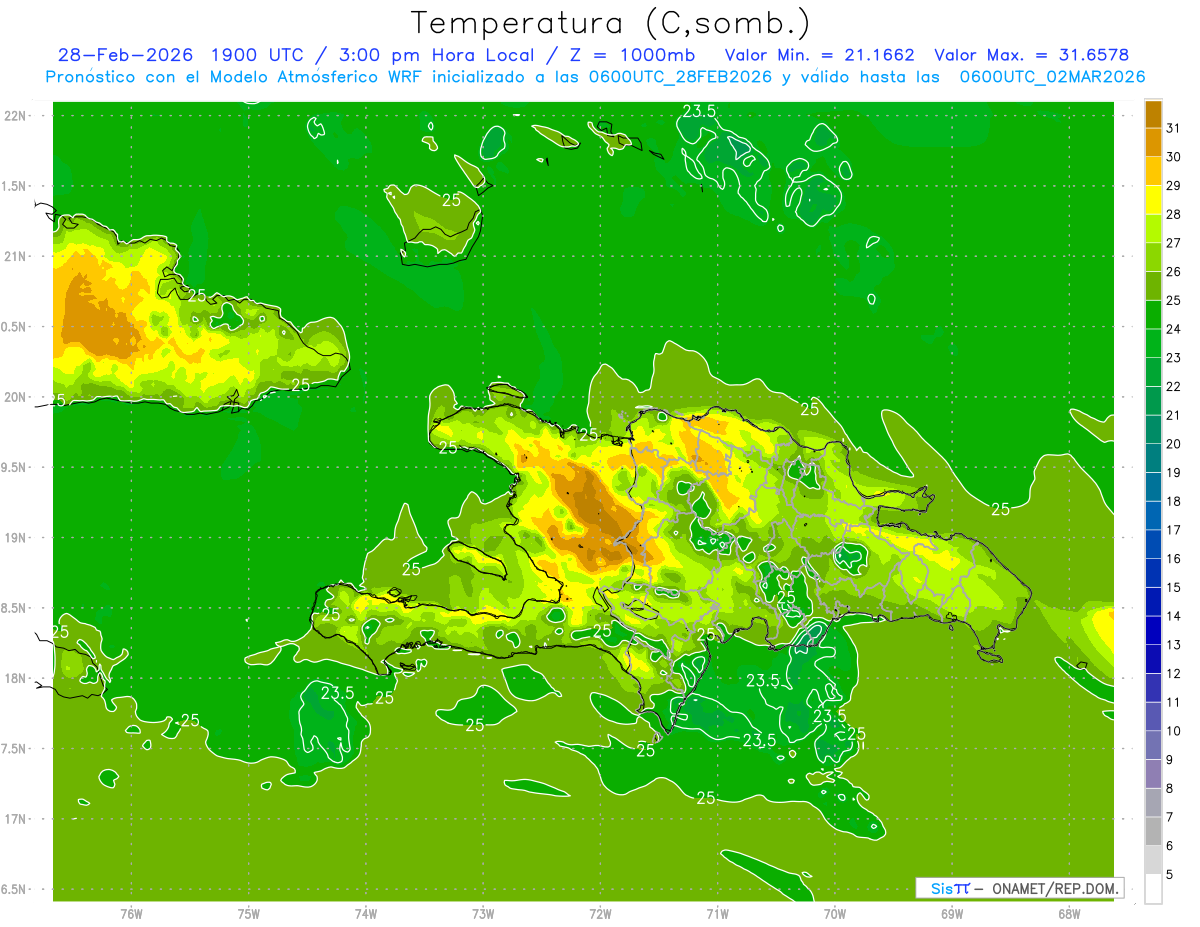
Task: Click the '71W' longitude axis label
Action: (x=717, y=914)
